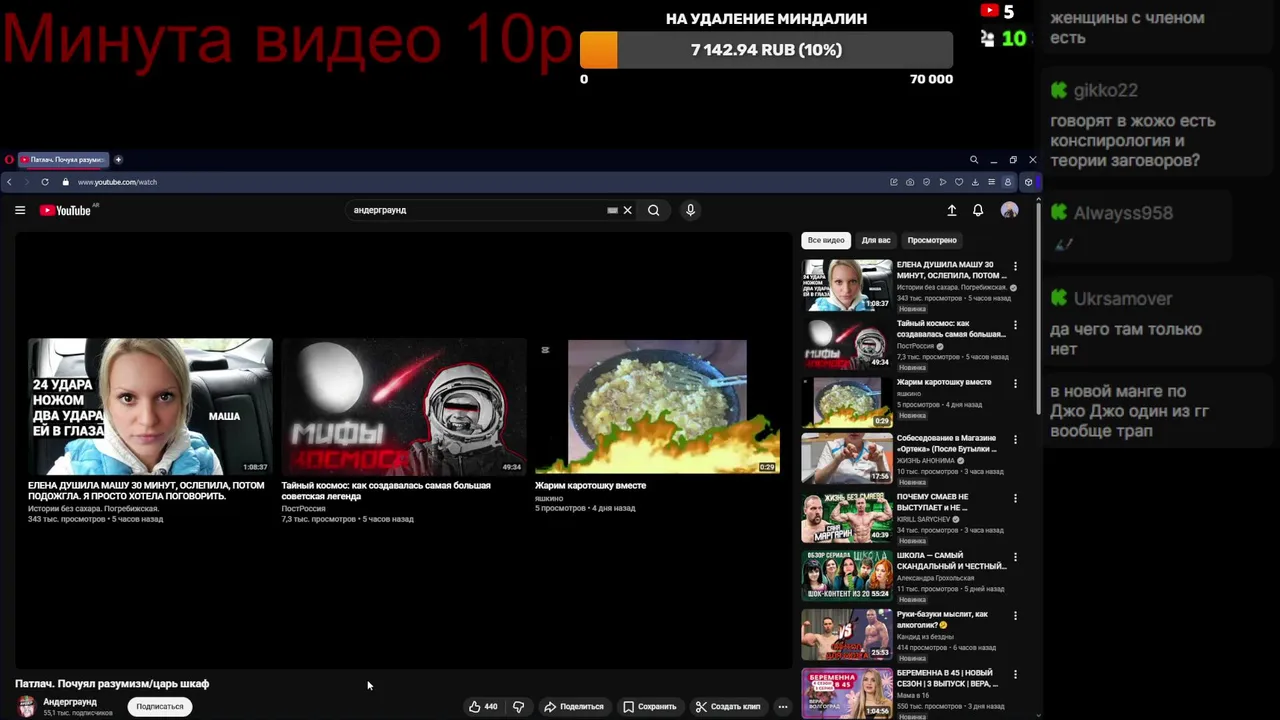Screen dimensions: 1280x720
Task: Open the shield privacy protection icon
Action: click(x=926, y=182)
